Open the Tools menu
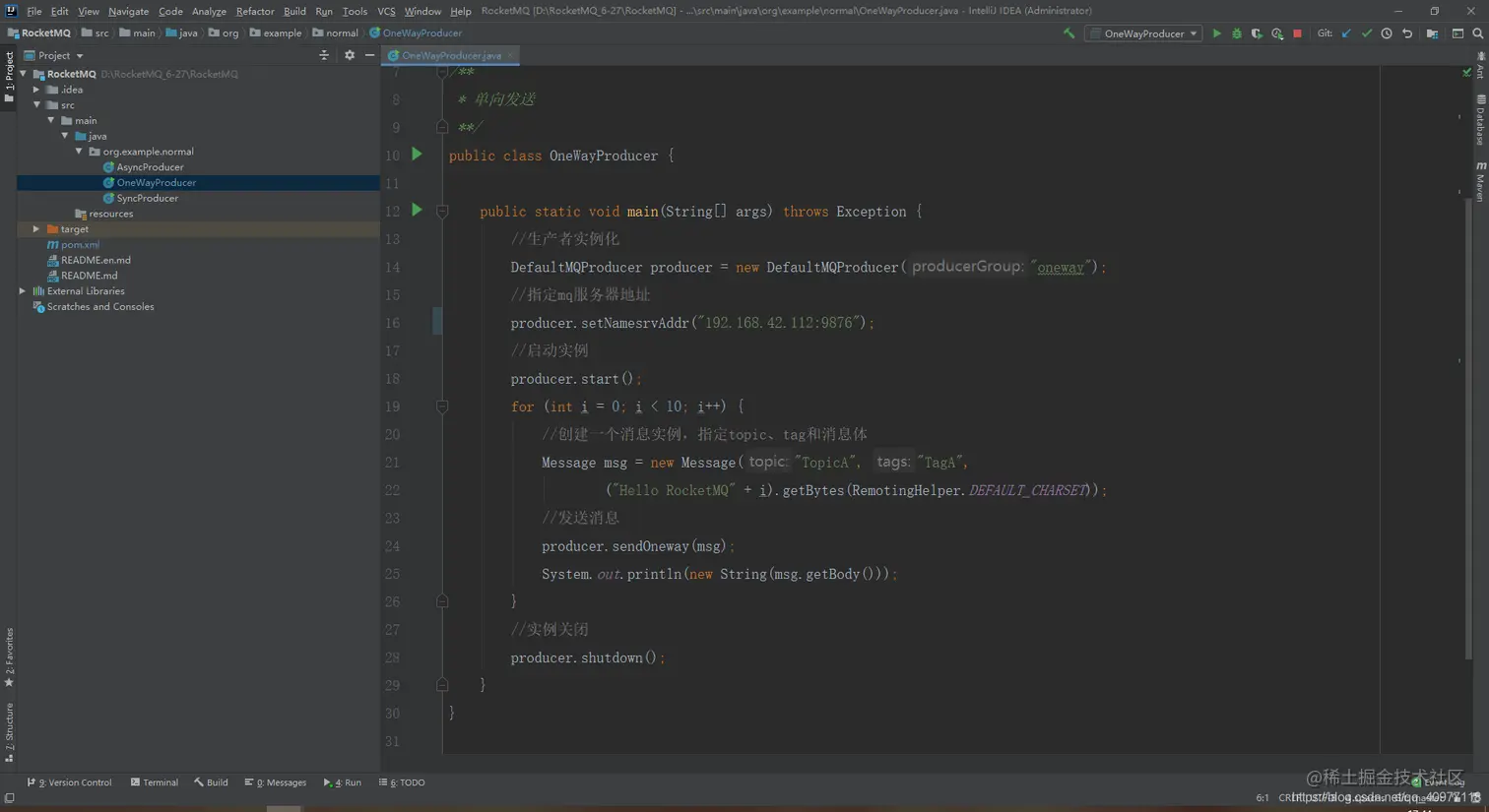1489x812 pixels. coord(355,11)
